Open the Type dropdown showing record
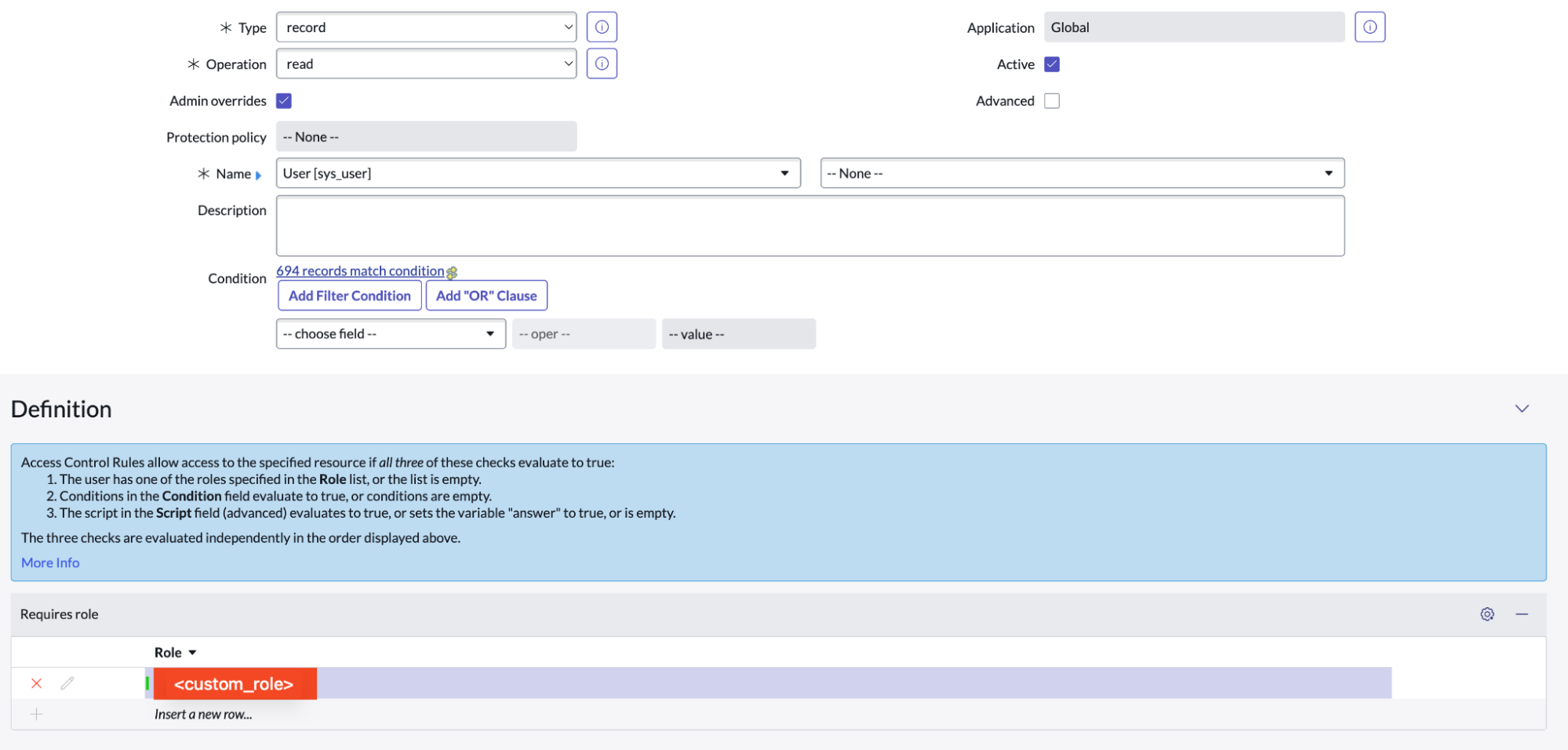Screen dimensions: 1568x750 tap(426, 27)
